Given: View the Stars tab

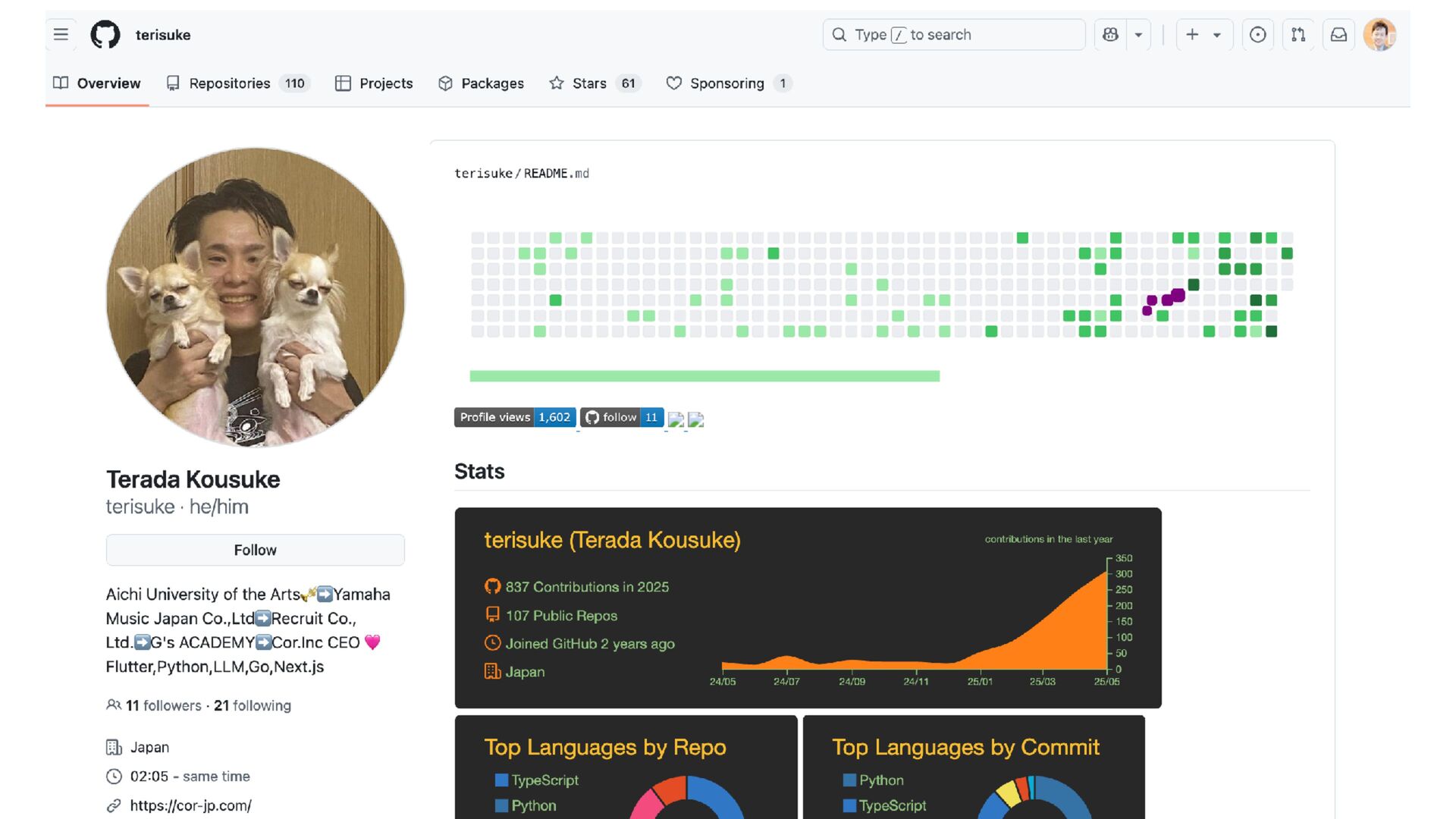Looking at the screenshot, I should coord(595,83).
